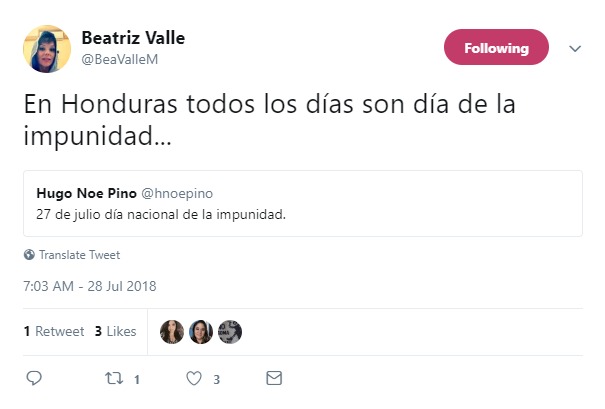Click the reply speech bubble icon

click(33, 378)
